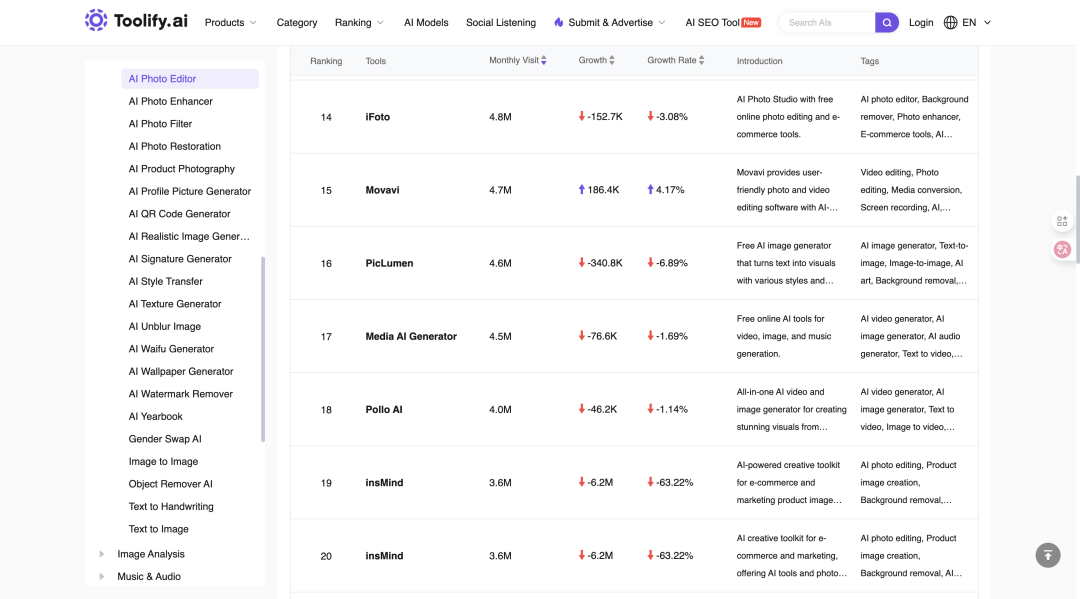
Task: Sort table by Growth Rate
Action: point(701,61)
